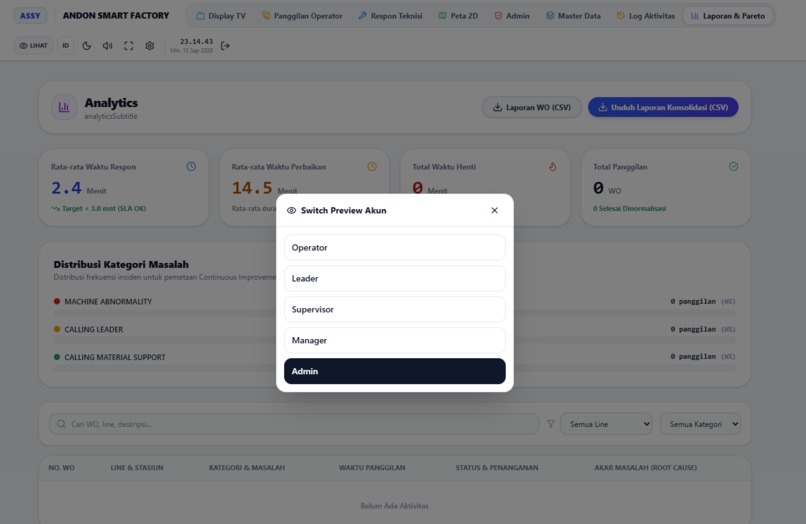Select the highlighted Admin account option
Viewport: 806px width, 524px height.
[x=395, y=371]
